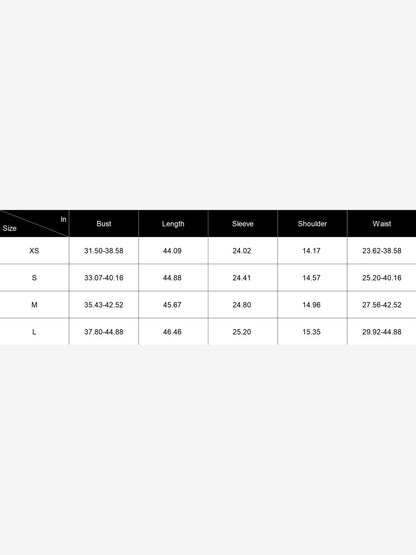Select the XS size row label

(34, 251)
